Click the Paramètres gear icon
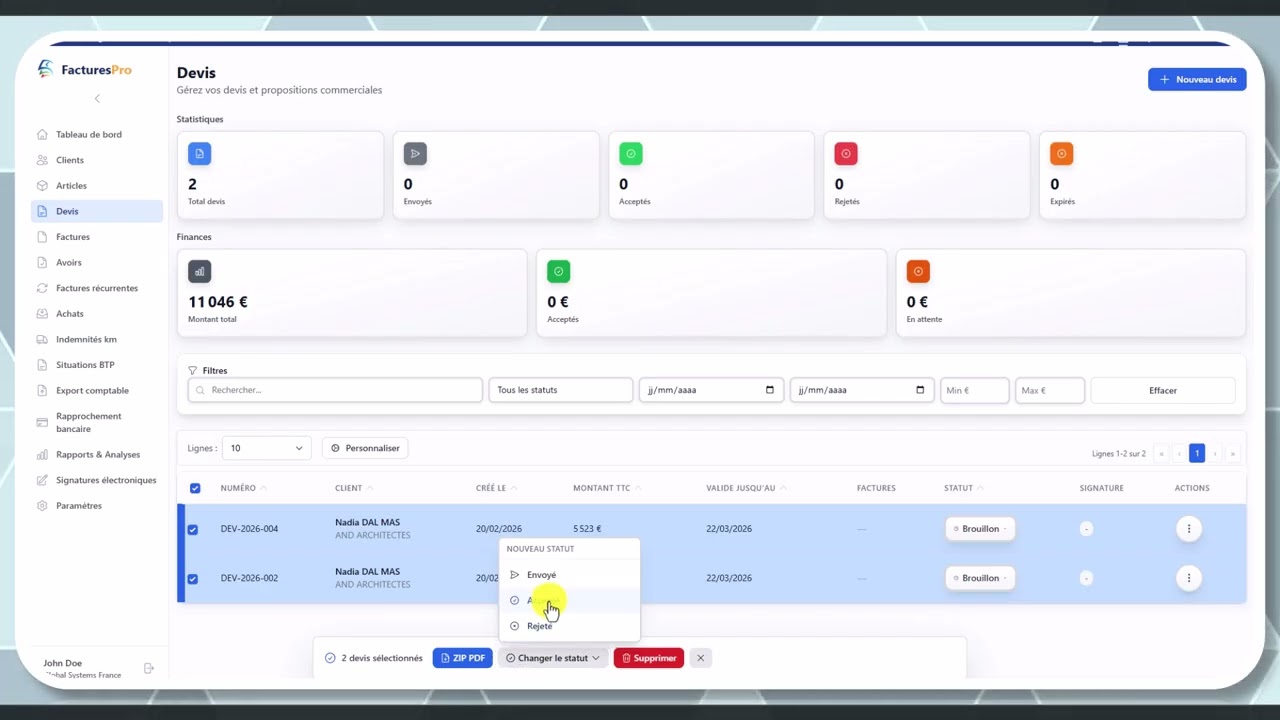The height and width of the screenshot is (720, 1280). (42, 506)
